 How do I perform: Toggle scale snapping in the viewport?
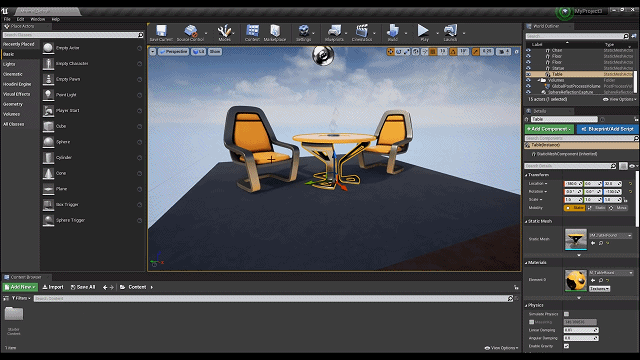tap(476, 52)
